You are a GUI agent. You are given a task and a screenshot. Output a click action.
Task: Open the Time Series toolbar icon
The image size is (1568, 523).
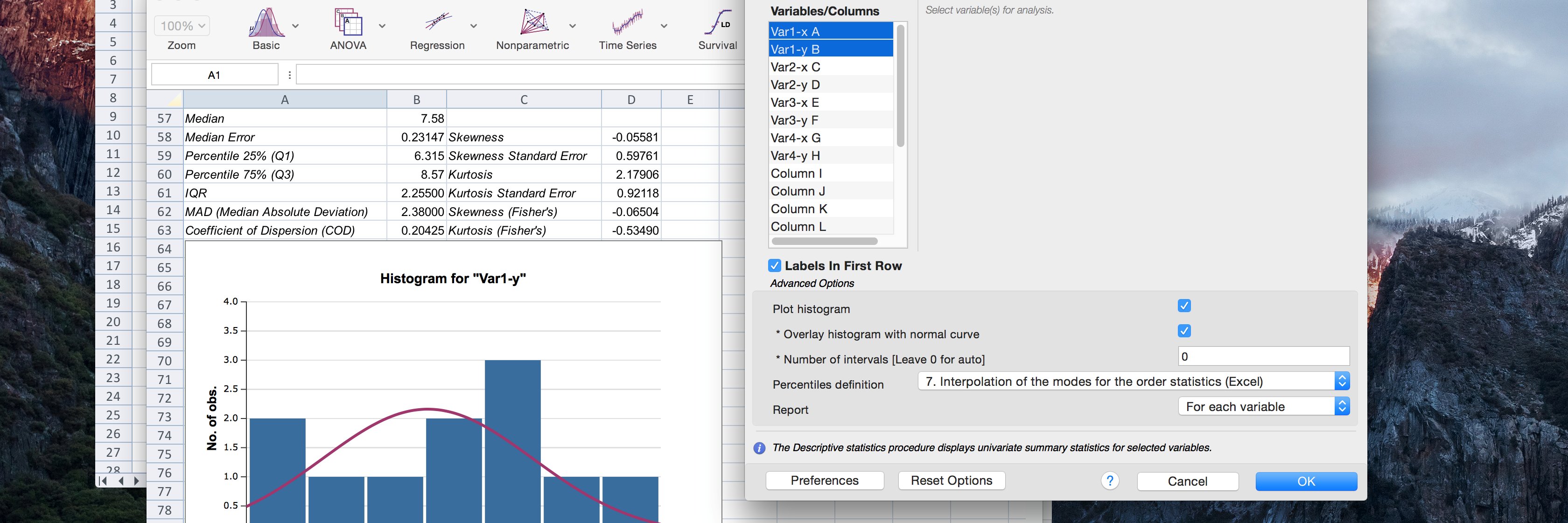point(628,22)
